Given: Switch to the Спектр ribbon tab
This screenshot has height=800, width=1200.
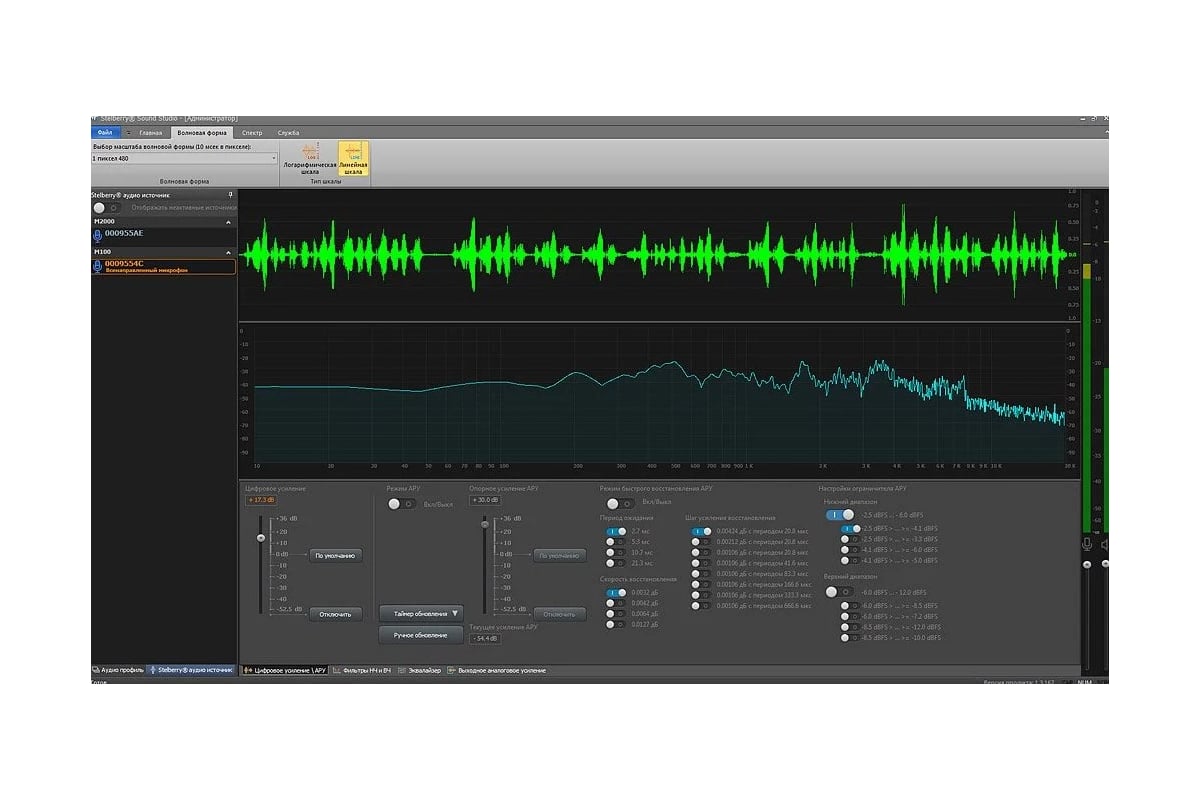Looking at the screenshot, I should (252, 132).
